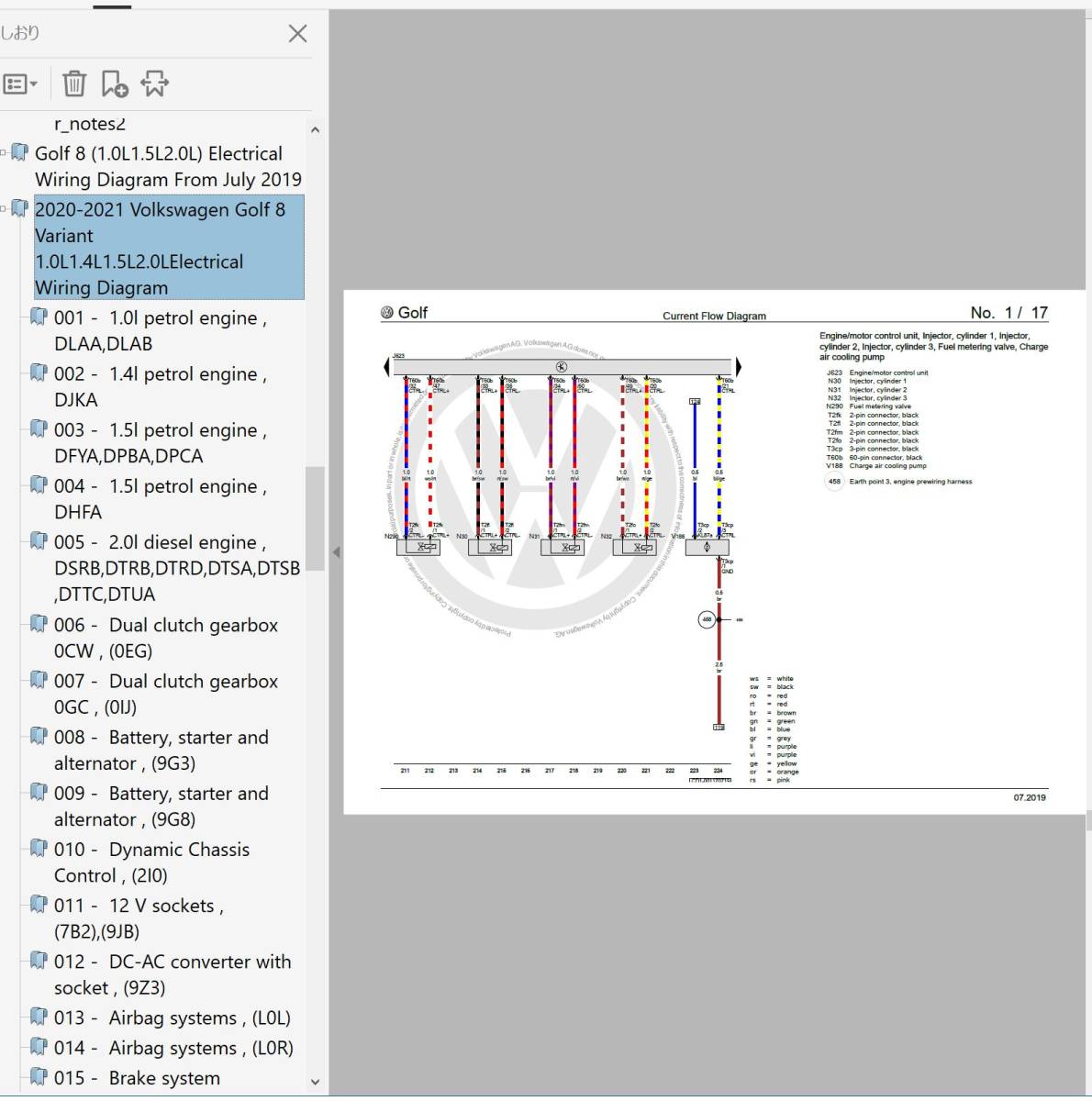Collapse the Golf 8 Electrical Wiring Diagram bookmark
Viewport: 1092px width, 1101px height.
point(4,153)
